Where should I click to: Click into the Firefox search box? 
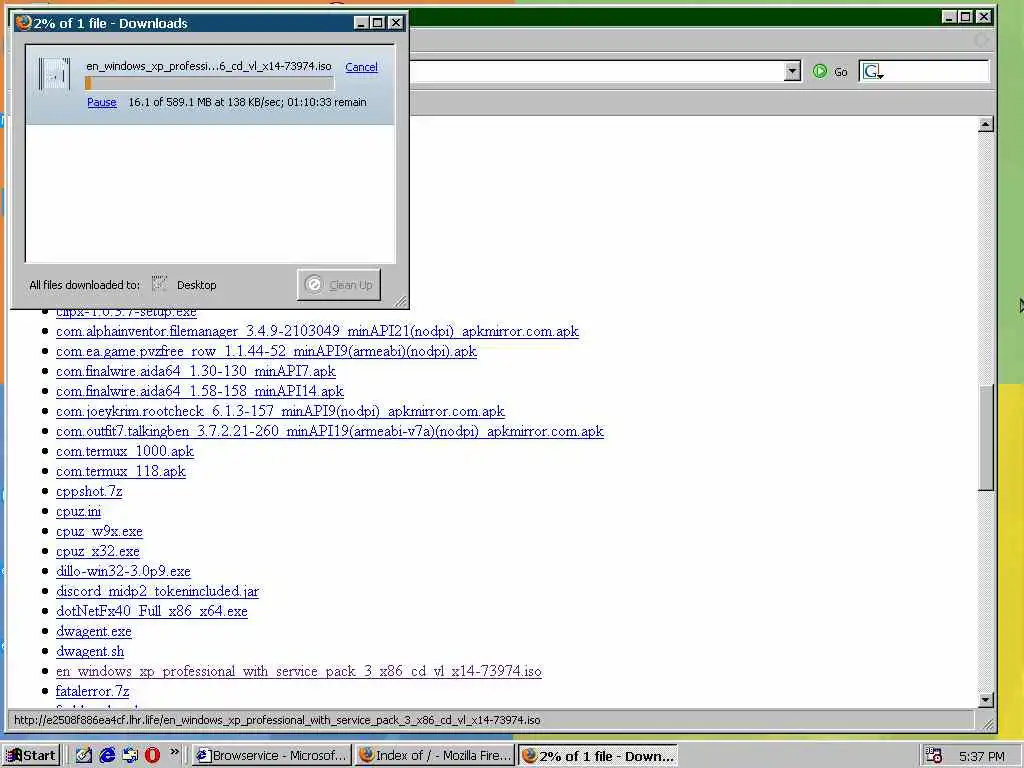coord(936,71)
